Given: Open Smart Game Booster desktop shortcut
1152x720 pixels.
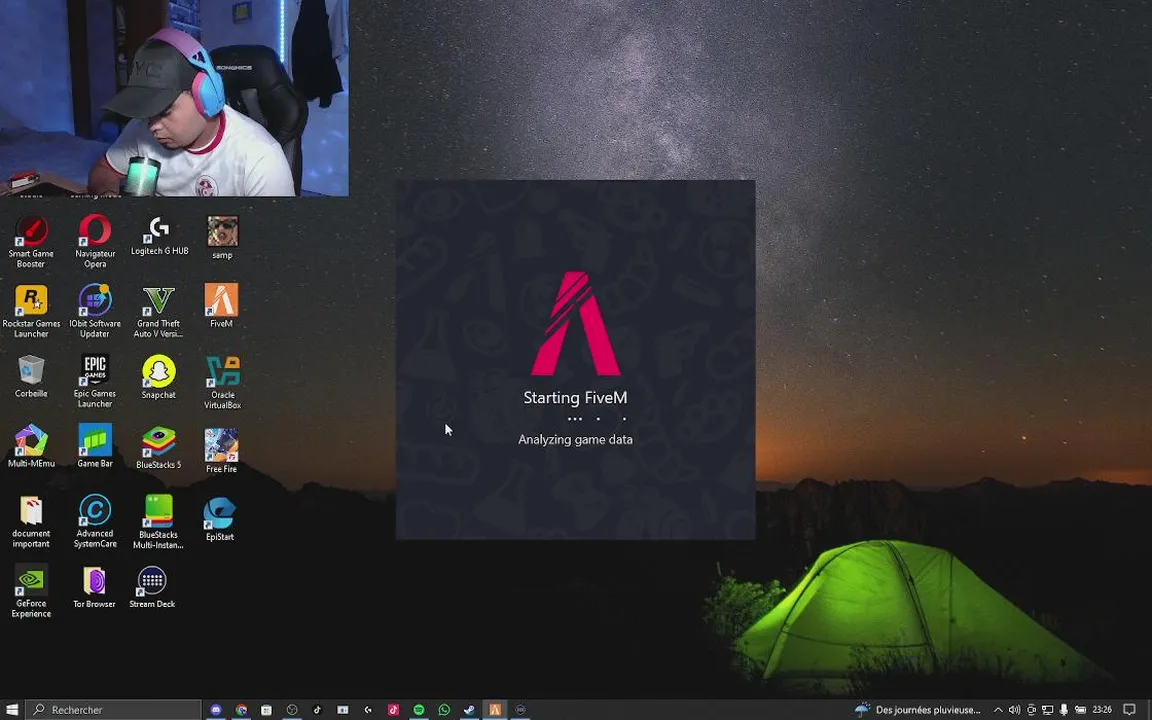Looking at the screenshot, I should point(31,242).
